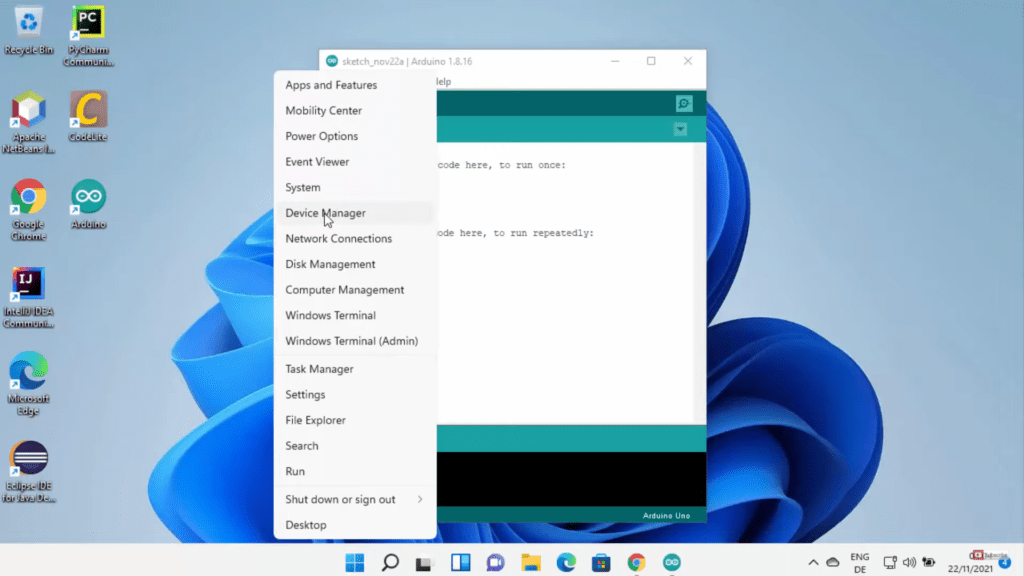
Task: Click the battery tray icon
Action: (929, 562)
